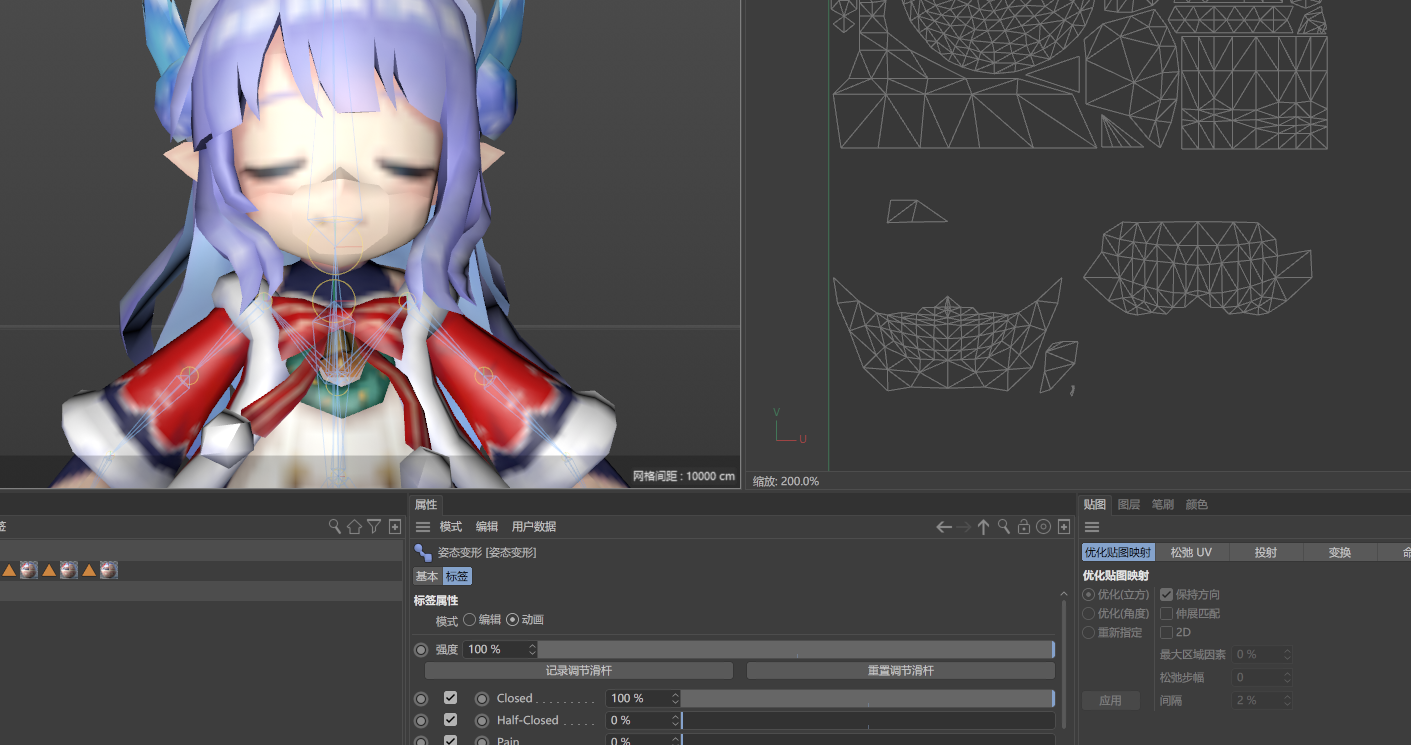Select the second material sphere tag
The image size is (1411, 745).
68,570
